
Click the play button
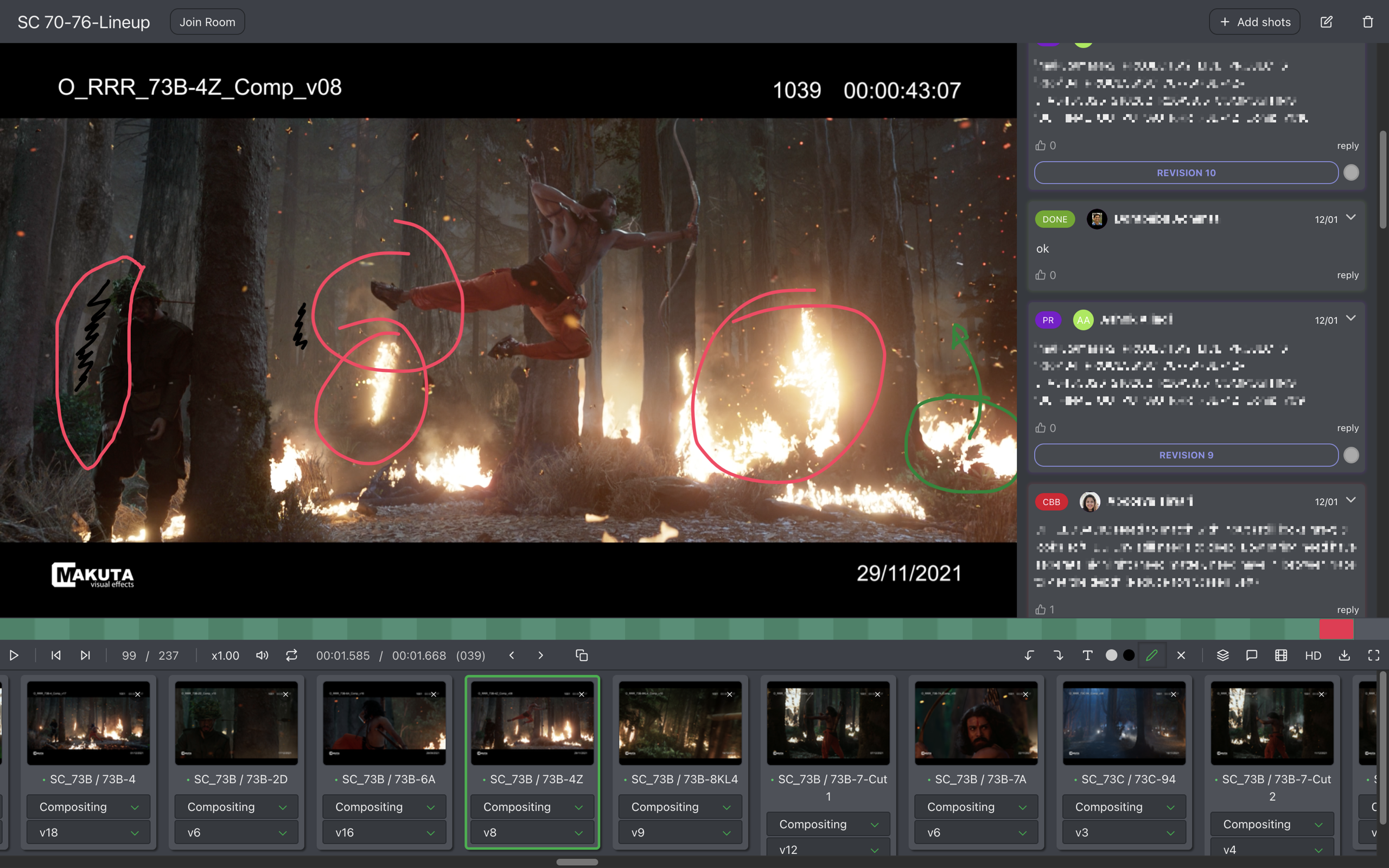(14, 655)
